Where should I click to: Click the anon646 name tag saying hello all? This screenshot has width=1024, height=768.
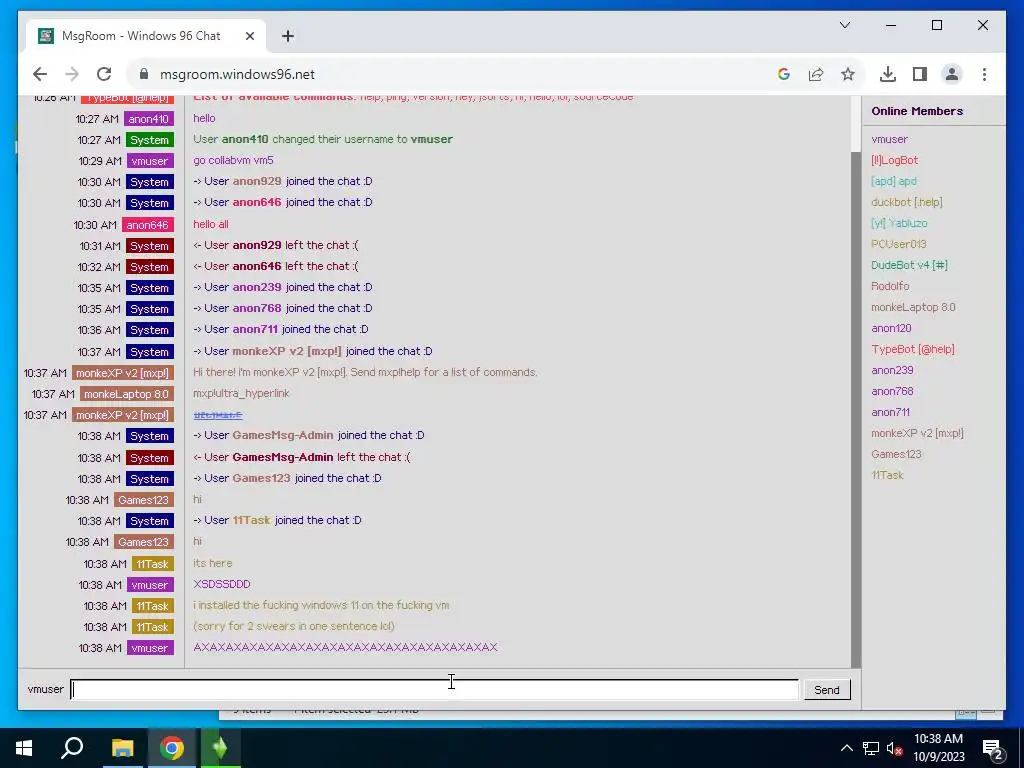148,225
